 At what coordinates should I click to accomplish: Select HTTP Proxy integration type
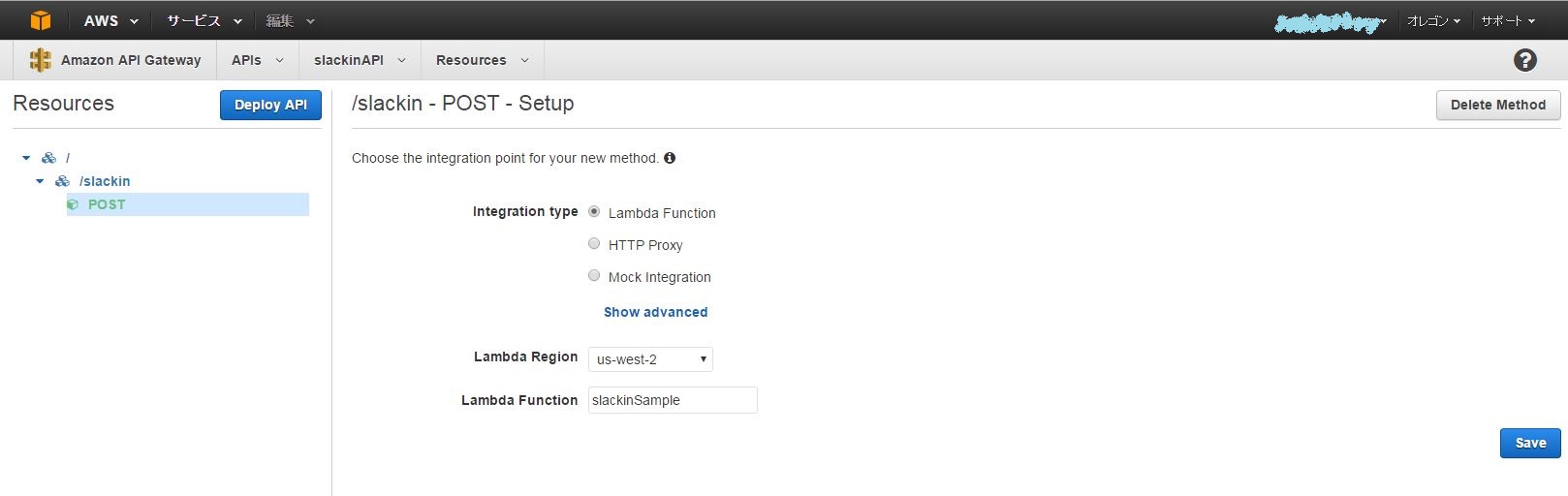(x=594, y=244)
